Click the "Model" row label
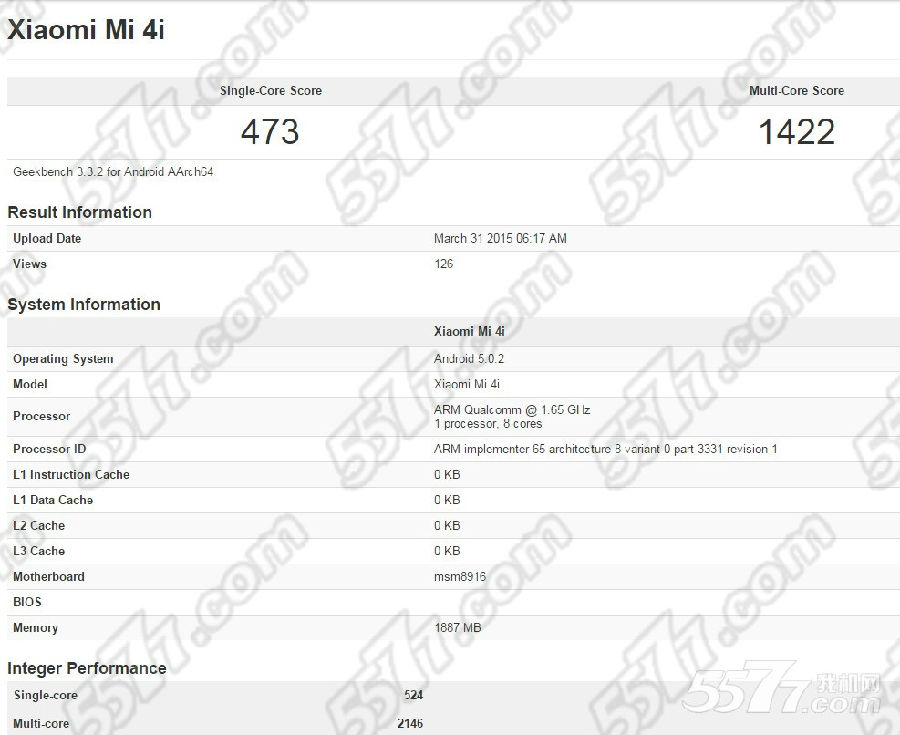The width and height of the screenshot is (900, 735). pos(30,384)
